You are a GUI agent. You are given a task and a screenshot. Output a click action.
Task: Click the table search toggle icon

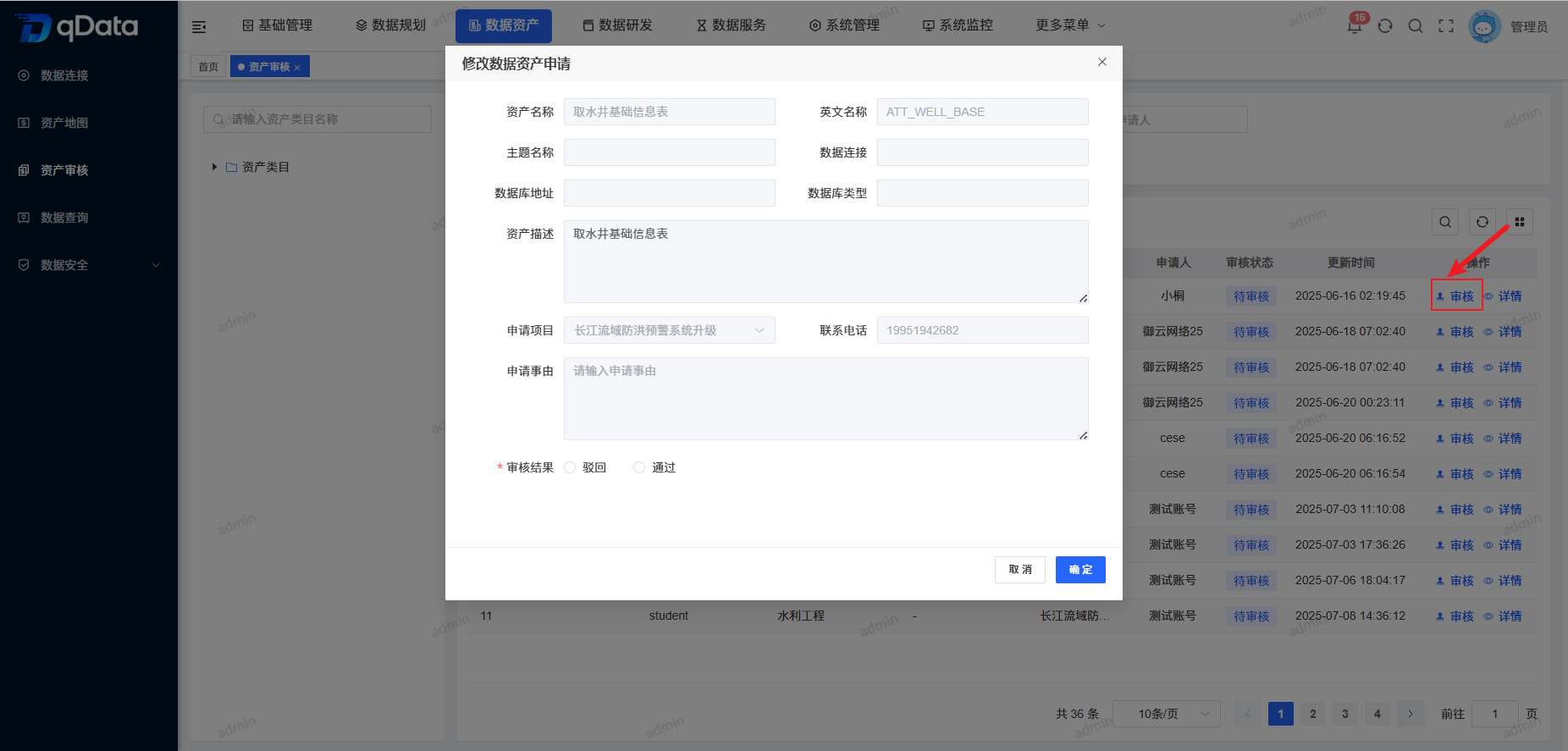click(1445, 222)
